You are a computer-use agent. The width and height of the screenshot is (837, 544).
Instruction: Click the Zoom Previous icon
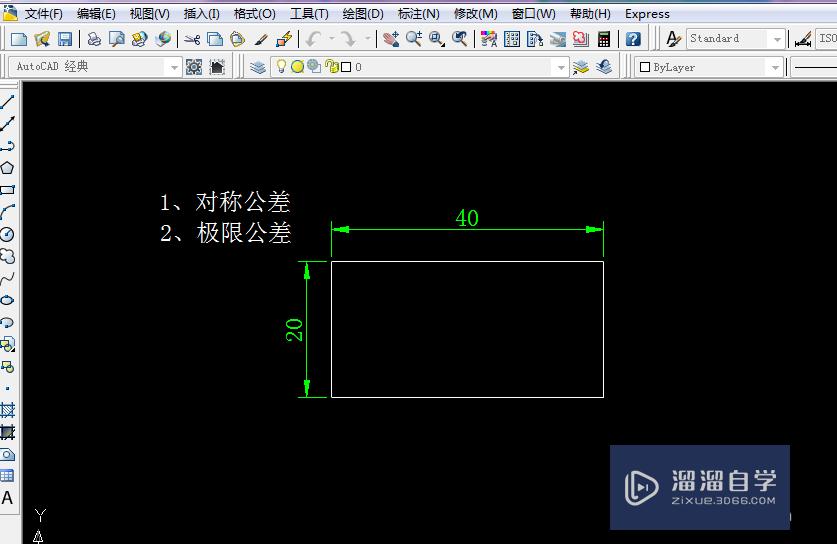[459, 39]
